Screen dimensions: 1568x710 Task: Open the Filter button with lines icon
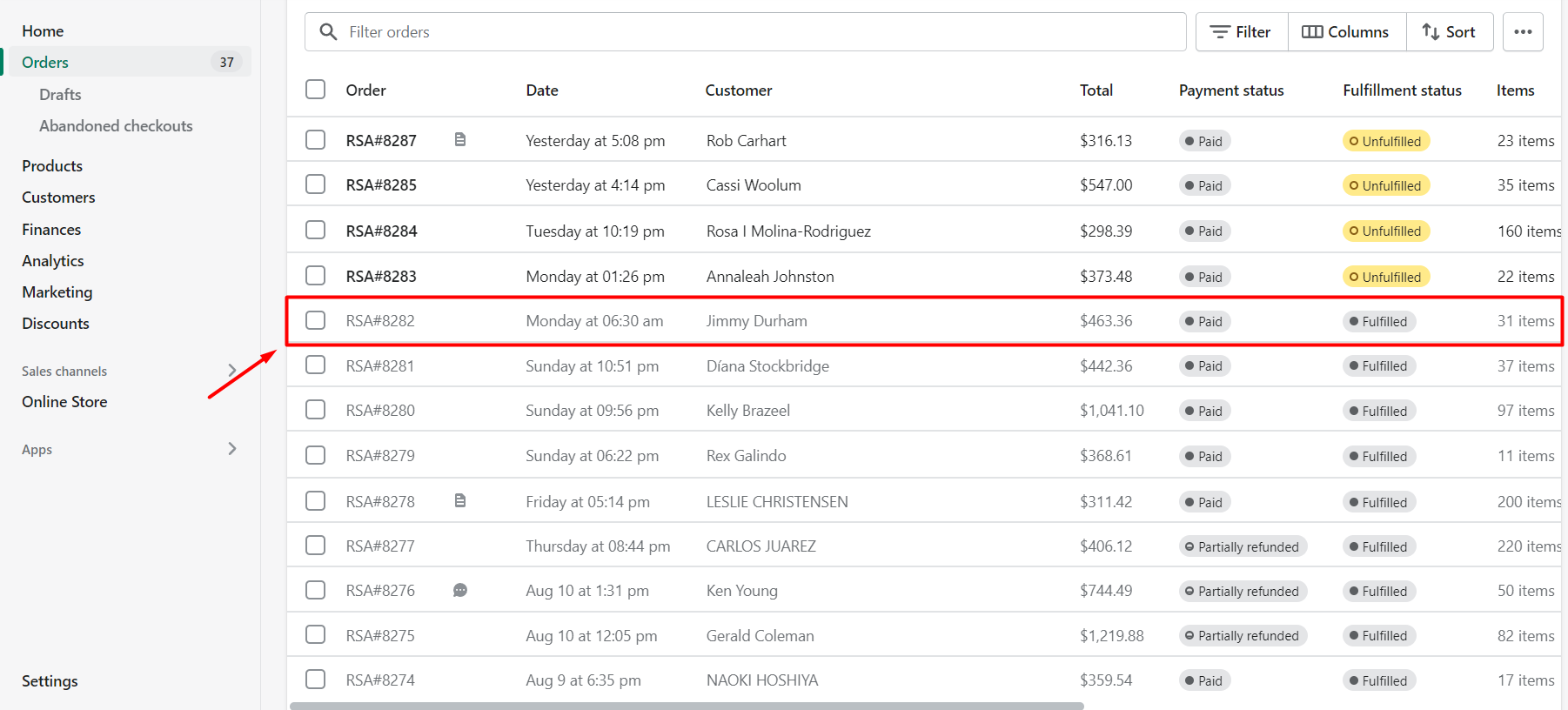coord(1241,32)
